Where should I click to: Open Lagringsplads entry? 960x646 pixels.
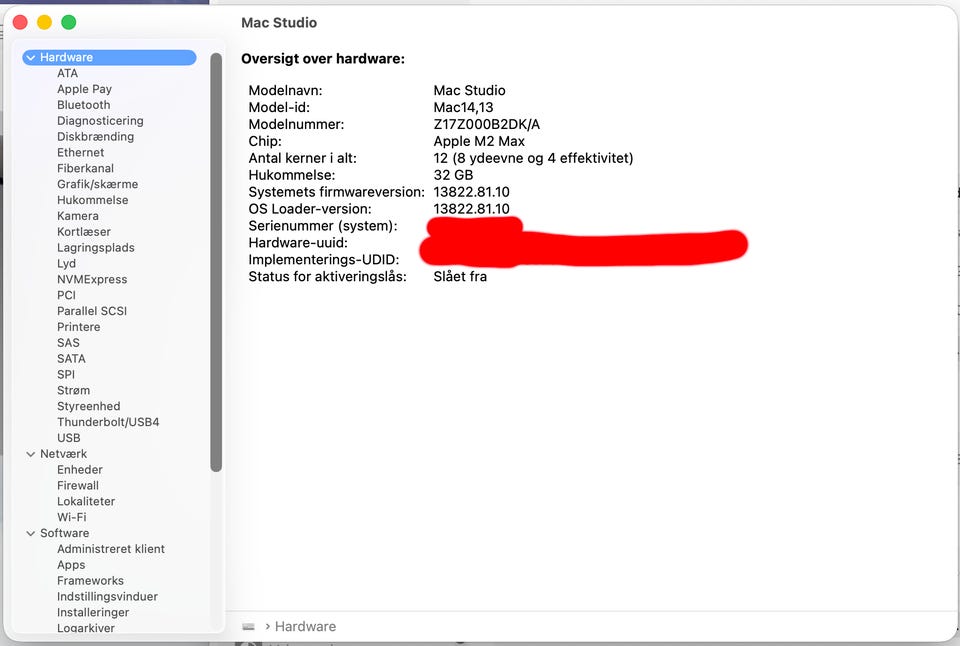point(96,248)
